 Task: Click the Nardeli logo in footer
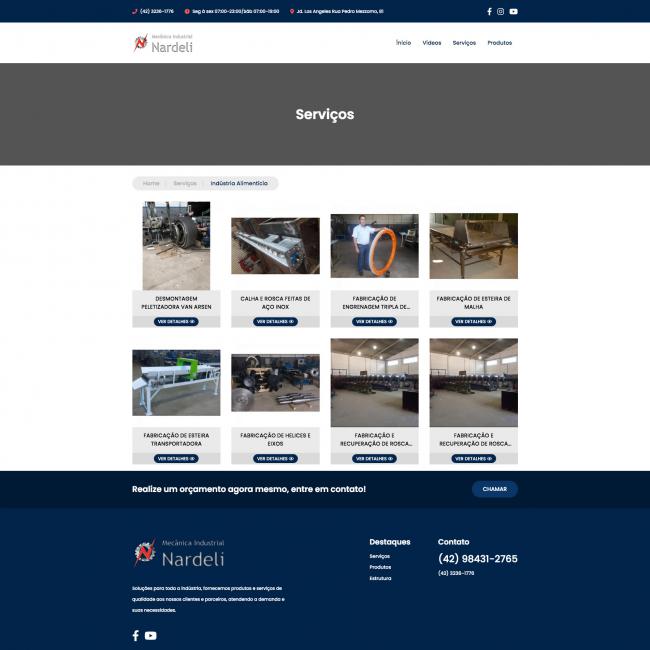[179, 553]
